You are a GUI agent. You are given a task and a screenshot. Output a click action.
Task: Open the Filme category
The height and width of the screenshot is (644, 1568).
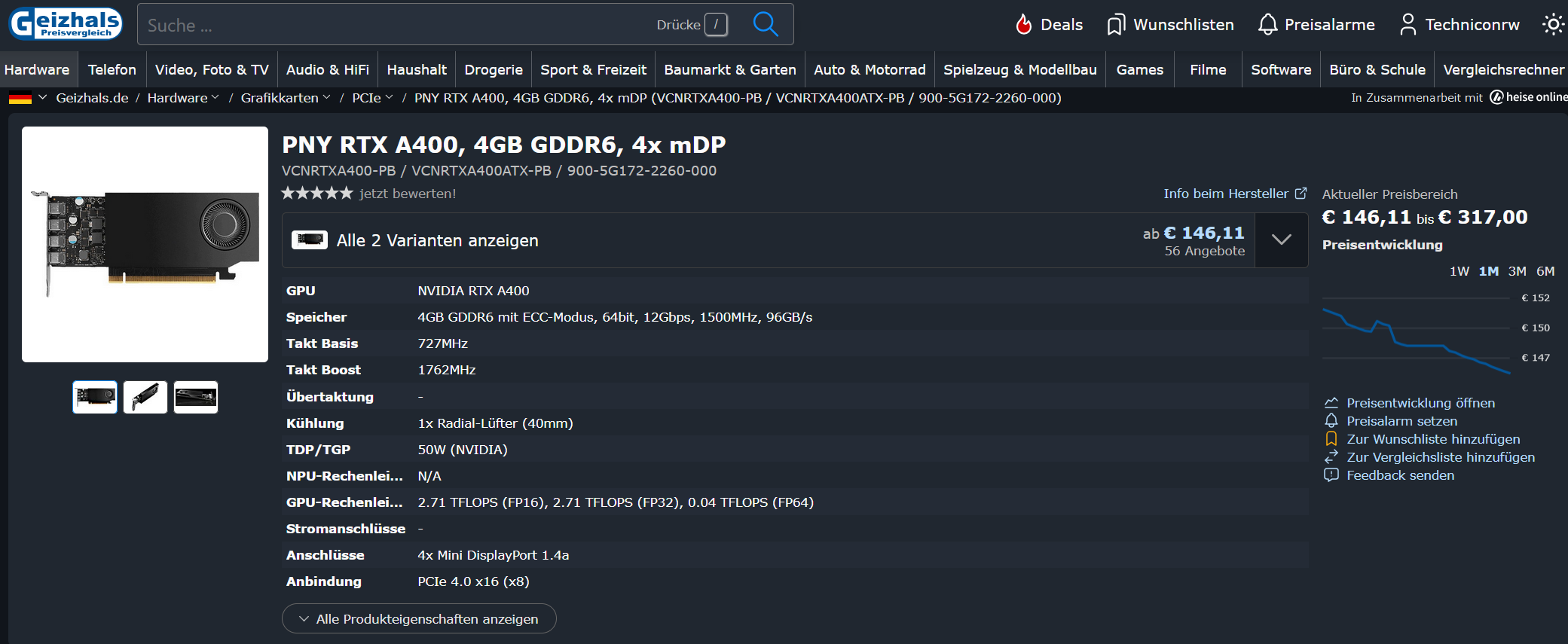pyautogui.click(x=1208, y=69)
